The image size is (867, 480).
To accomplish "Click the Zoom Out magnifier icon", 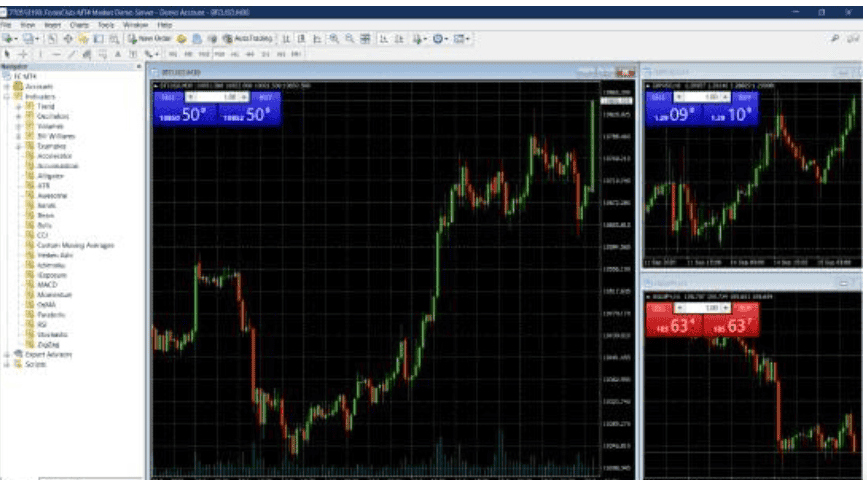I will 349,39.
